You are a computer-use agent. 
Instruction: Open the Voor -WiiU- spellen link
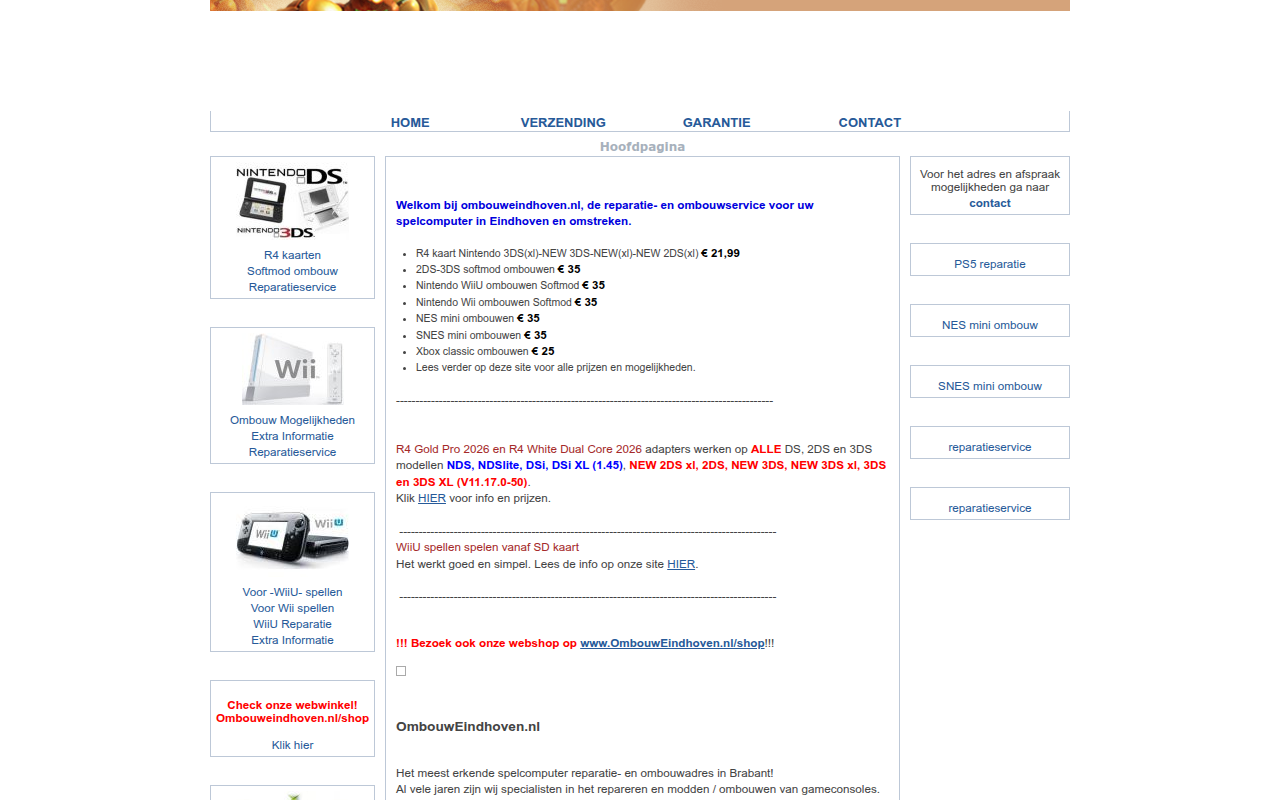292,592
